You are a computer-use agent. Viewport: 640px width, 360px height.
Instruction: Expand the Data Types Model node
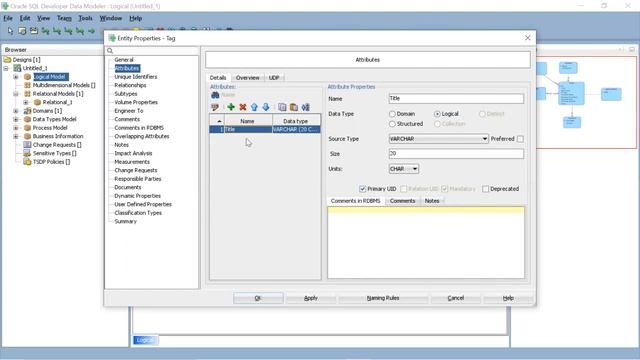pos(16,119)
